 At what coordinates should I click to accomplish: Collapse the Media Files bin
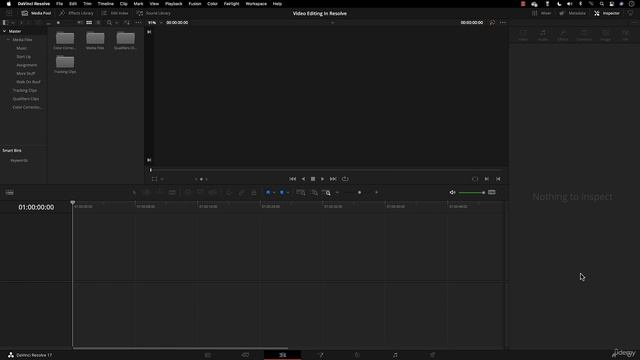click(x=8, y=40)
